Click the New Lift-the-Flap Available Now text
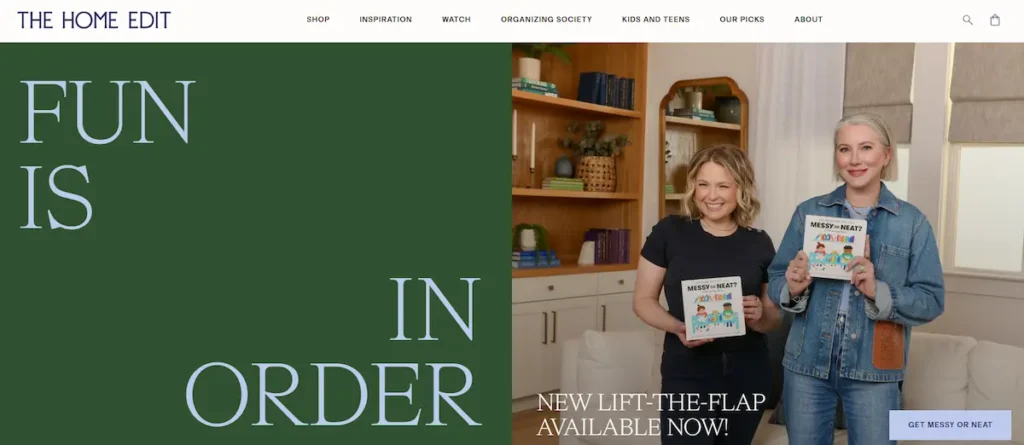This screenshot has height=445, width=1024. pyautogui.click(x=650, y=415)
